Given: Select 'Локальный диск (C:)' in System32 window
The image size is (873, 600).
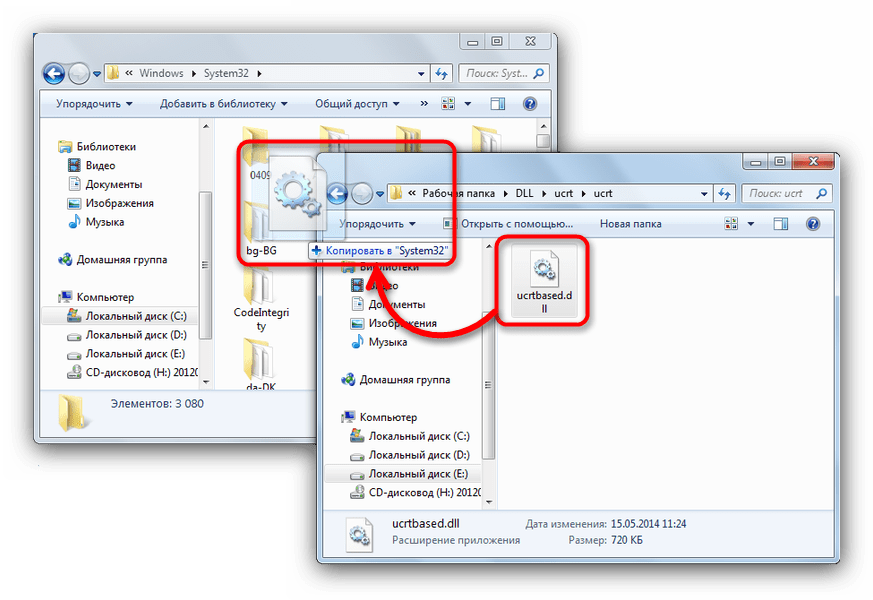Looking at the screenshot, I should [127, 316].
